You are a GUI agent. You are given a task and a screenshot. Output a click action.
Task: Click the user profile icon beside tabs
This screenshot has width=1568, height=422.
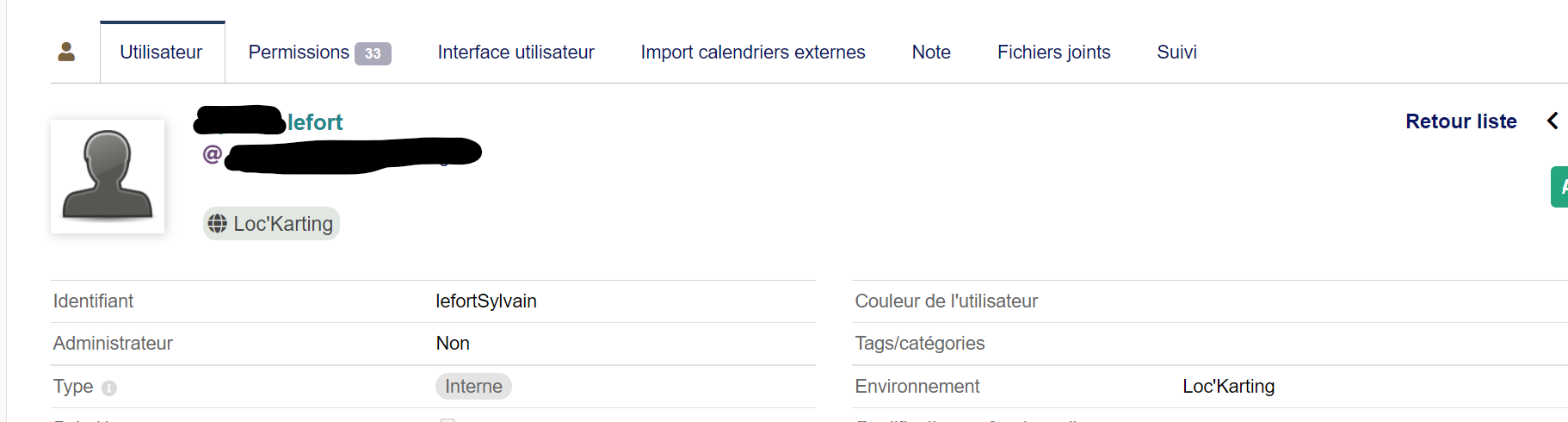coord(66,53)
